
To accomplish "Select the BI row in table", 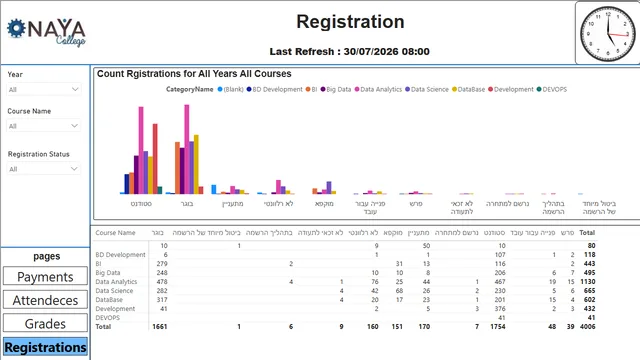I will point(345,264).
